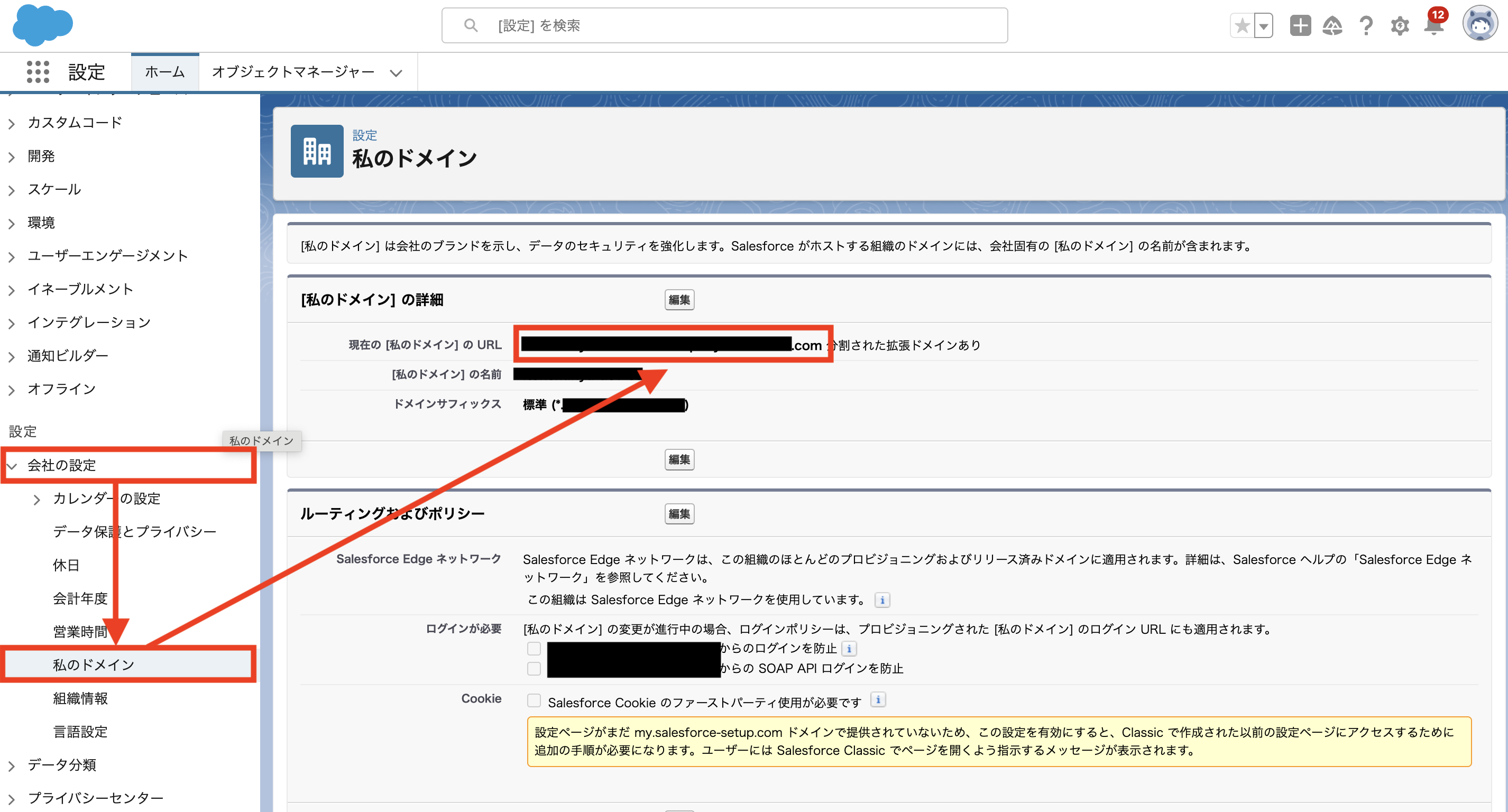Click the Salesforce cloud logo
The image size is (1508, 812).
point(43,25)
